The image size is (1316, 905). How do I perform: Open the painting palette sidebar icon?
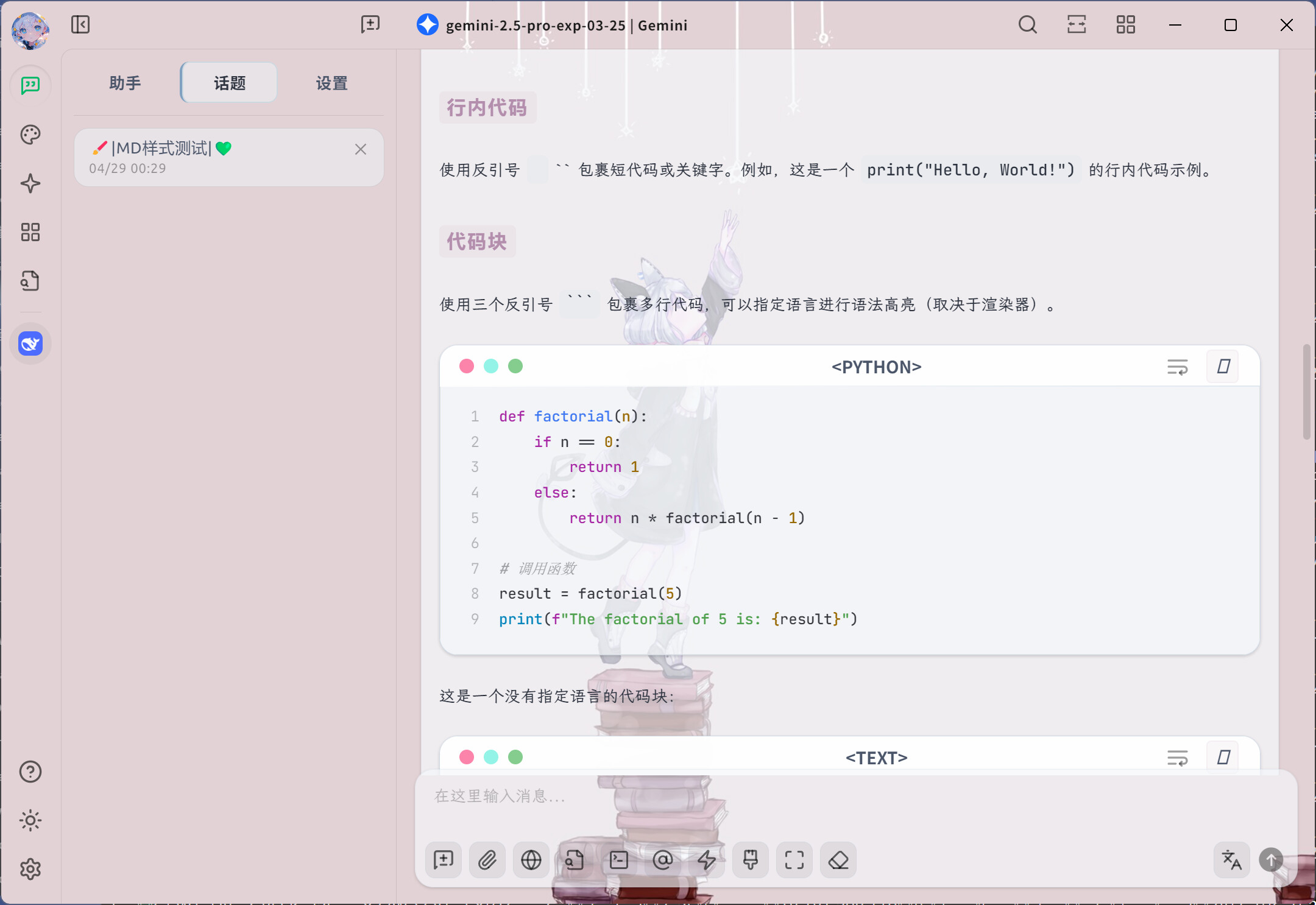[x=30, y=135]
